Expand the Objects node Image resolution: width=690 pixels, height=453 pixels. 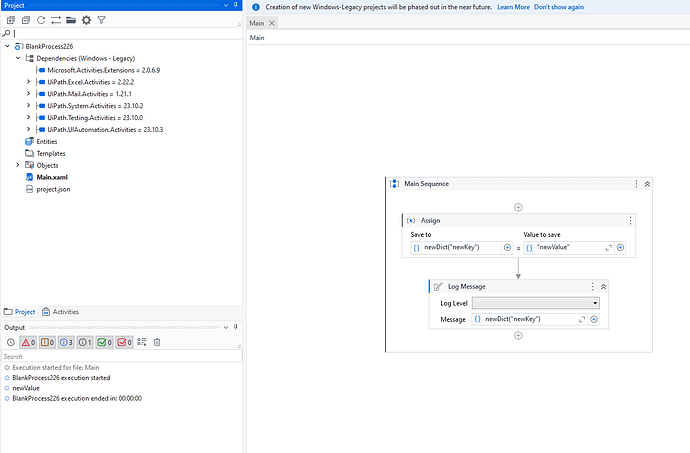(x=18, y=165)
